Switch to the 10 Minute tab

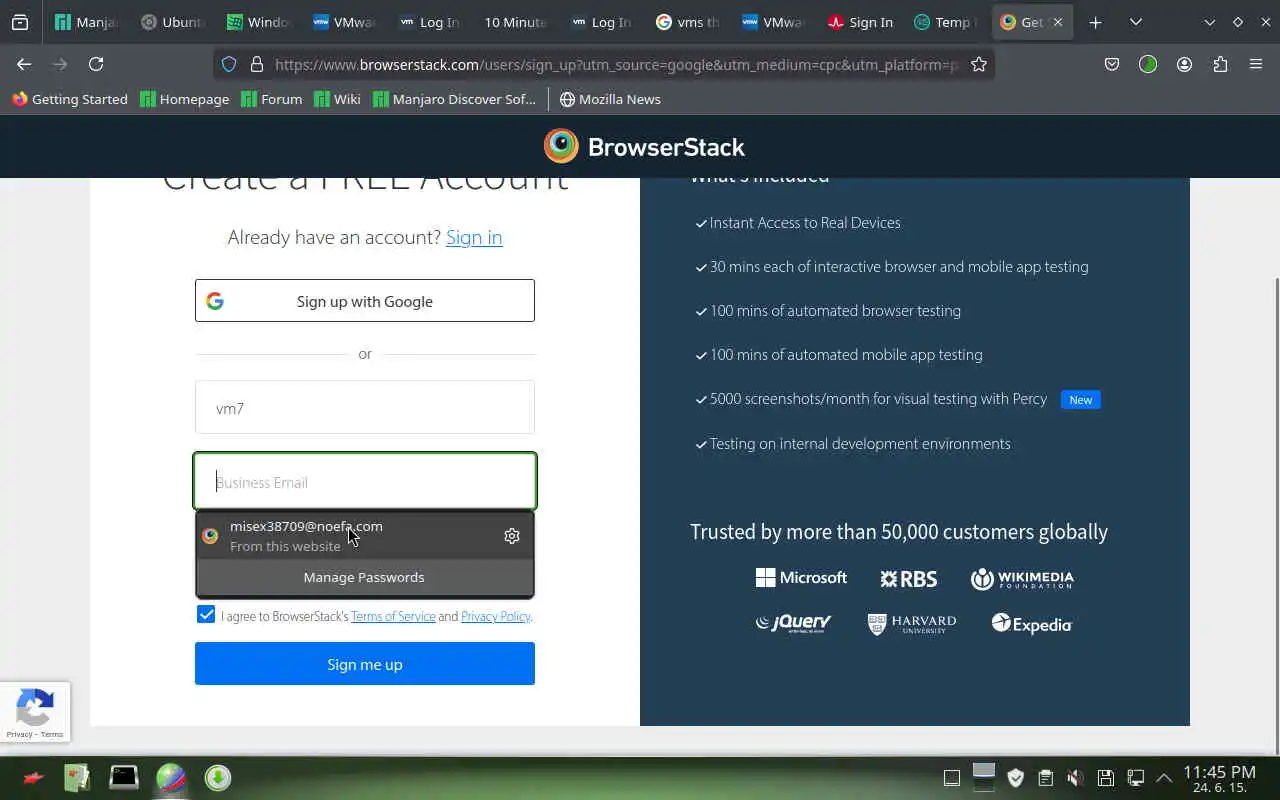pos(517,22)
